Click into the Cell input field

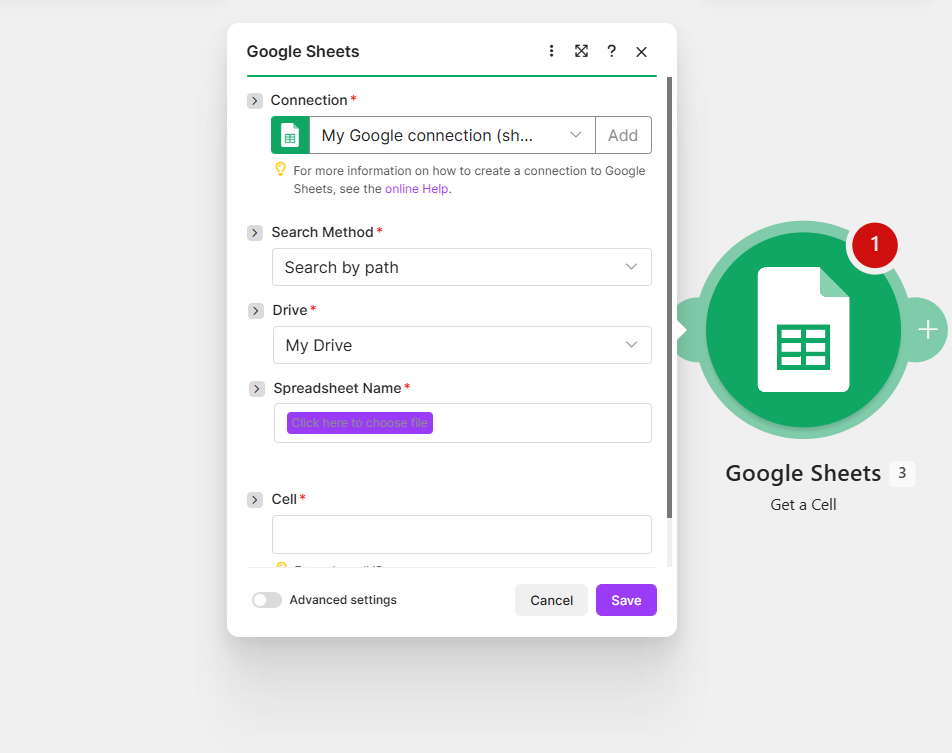[x=461, y=534]
